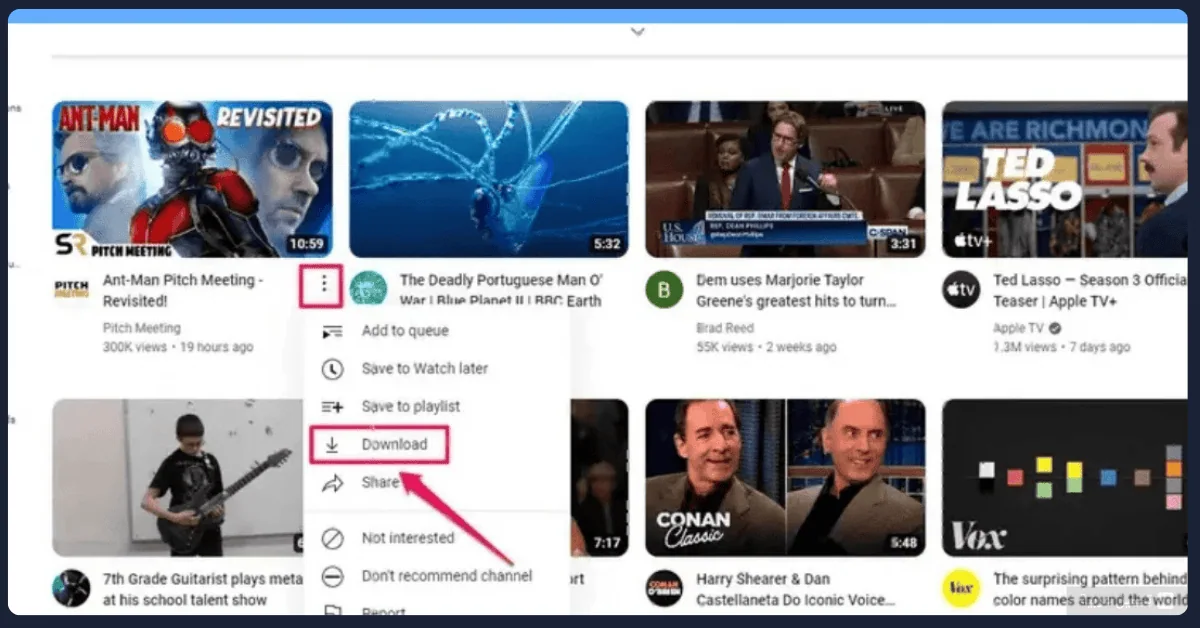This screenshot has height=628, width=1200.
Task: Click the Dem uses Marjorie Taylor Greene title
Action: (x=794, y=291)
